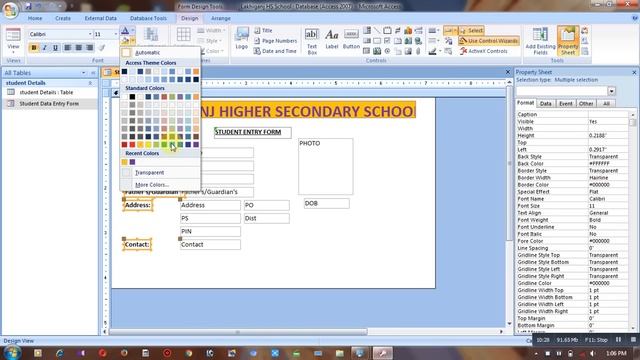The width and height of the screenshot is (640, 360).
Task: Switch to the Data property tab
Action: pos(545,104)
